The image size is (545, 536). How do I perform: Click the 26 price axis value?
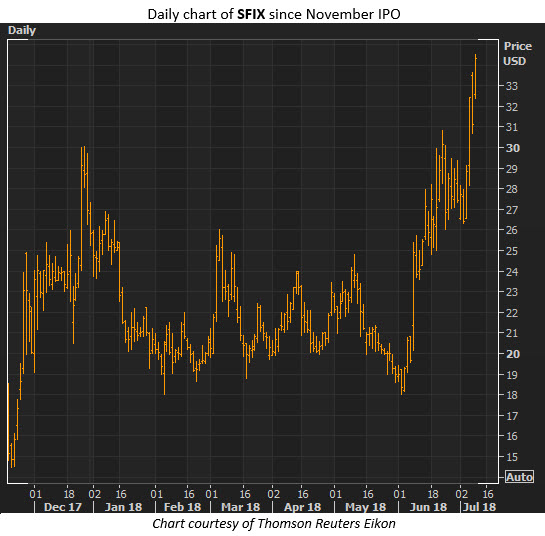(x=512, y=230)
